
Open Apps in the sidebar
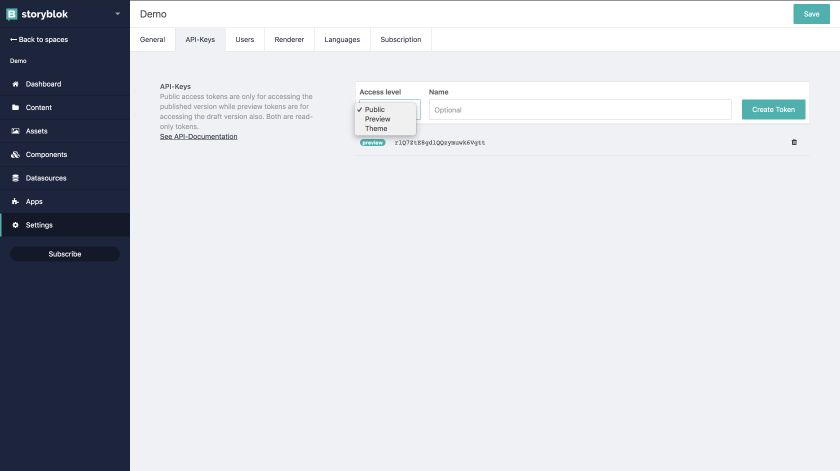click(65, 202)
